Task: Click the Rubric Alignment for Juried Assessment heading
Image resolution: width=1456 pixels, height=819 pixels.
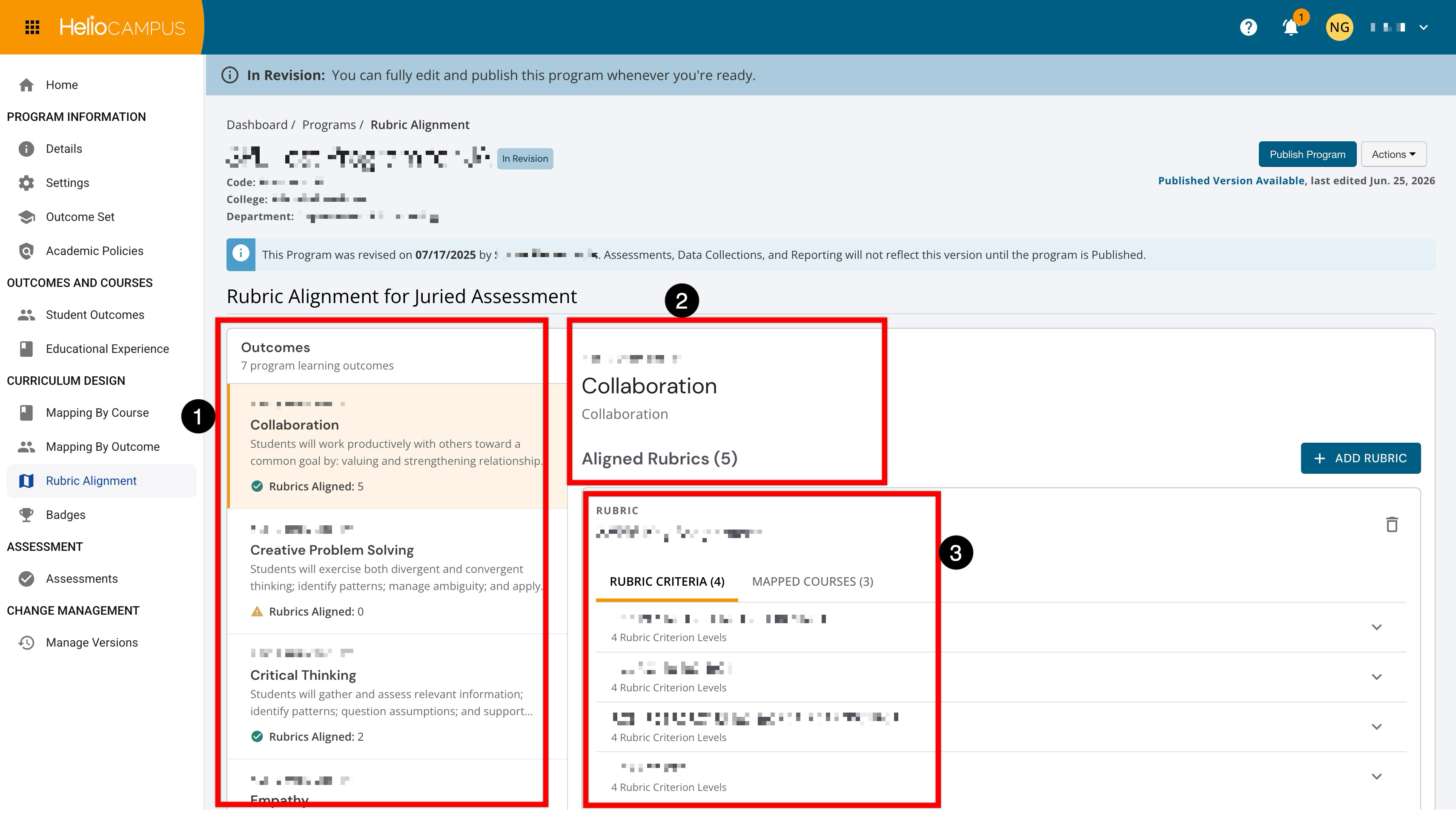Action: 401,296
